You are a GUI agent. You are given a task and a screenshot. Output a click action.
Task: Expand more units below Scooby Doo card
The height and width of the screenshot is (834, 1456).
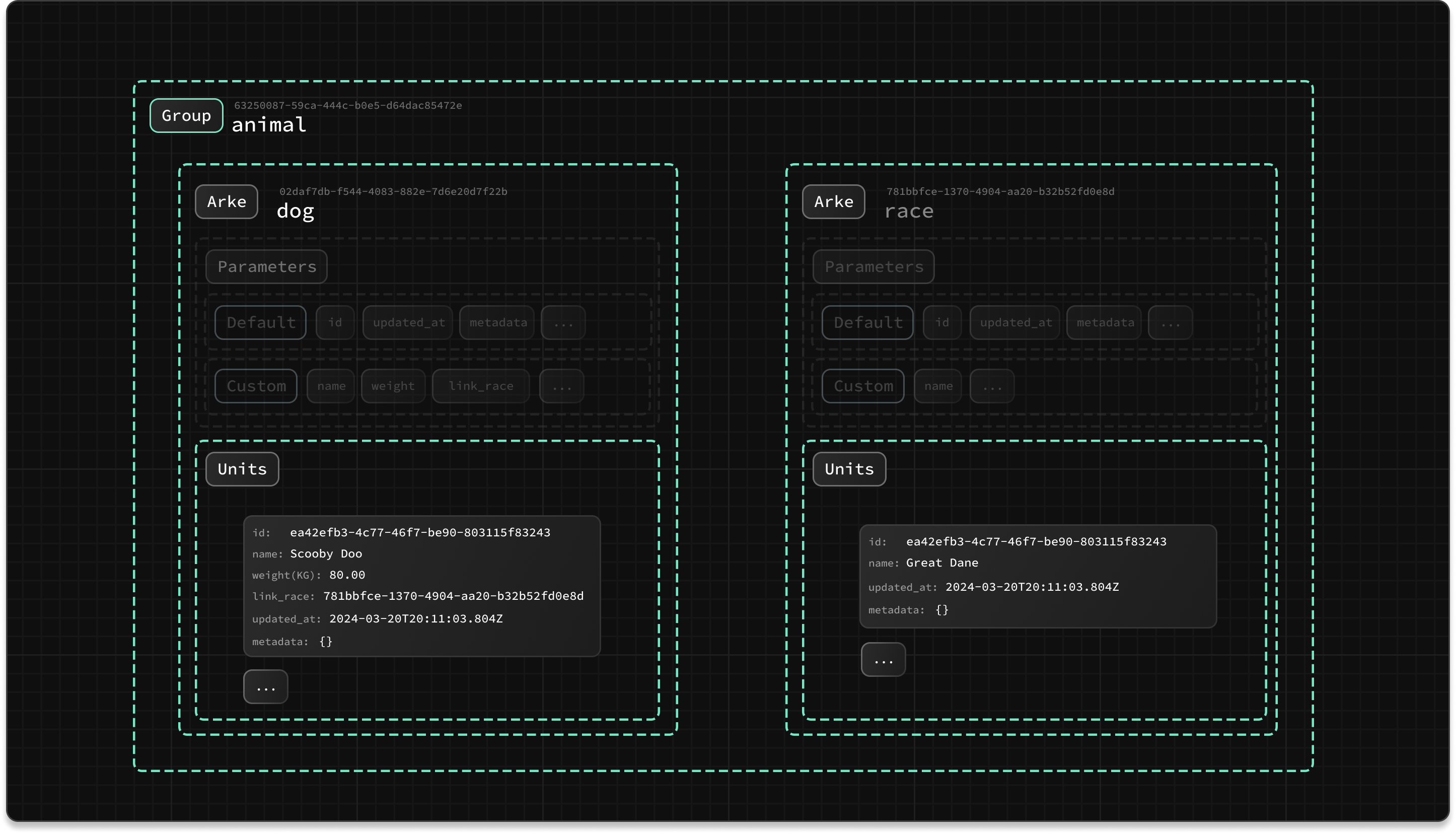266,687
